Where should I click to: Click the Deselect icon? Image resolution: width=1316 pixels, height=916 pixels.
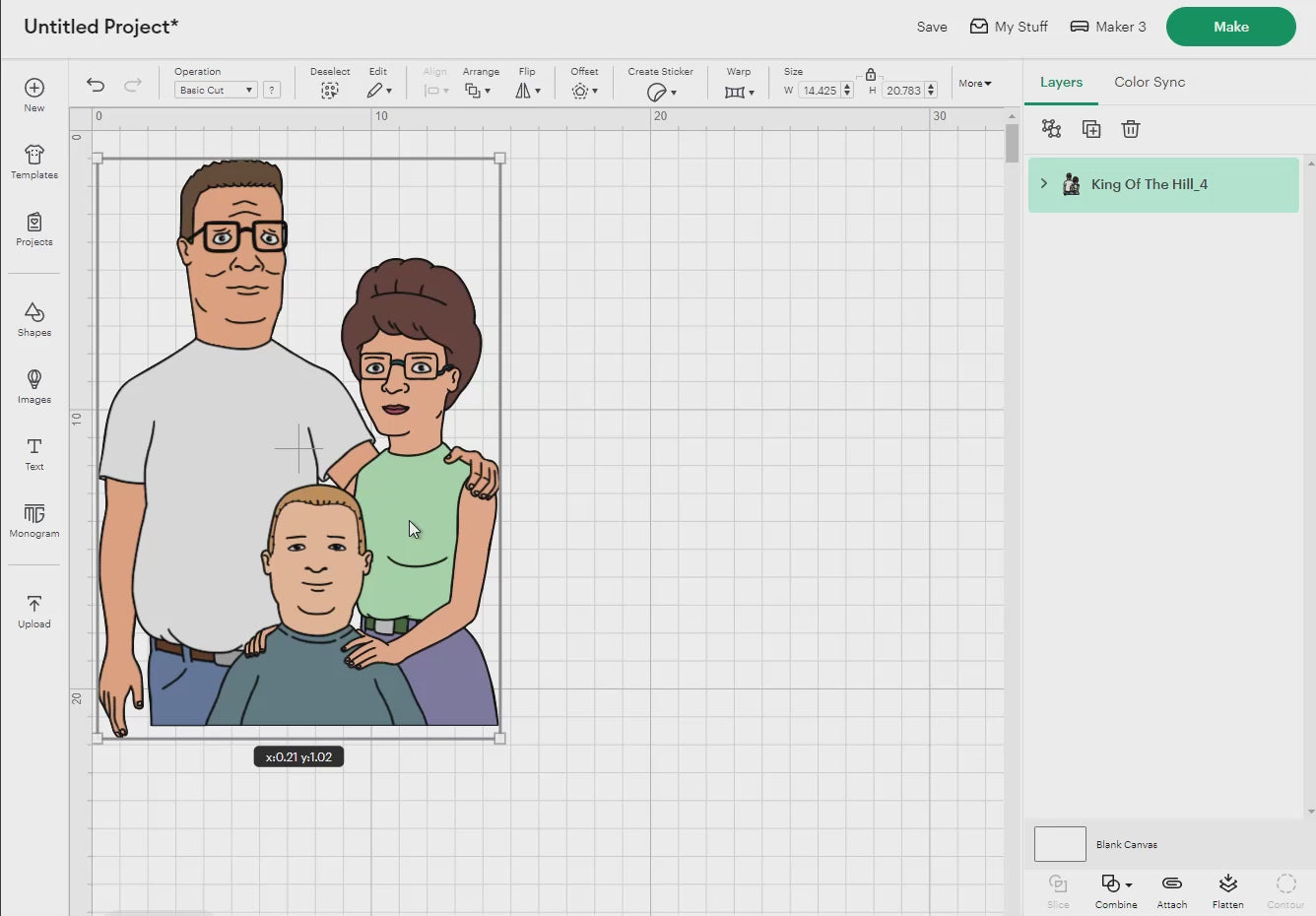click(330, 91)
